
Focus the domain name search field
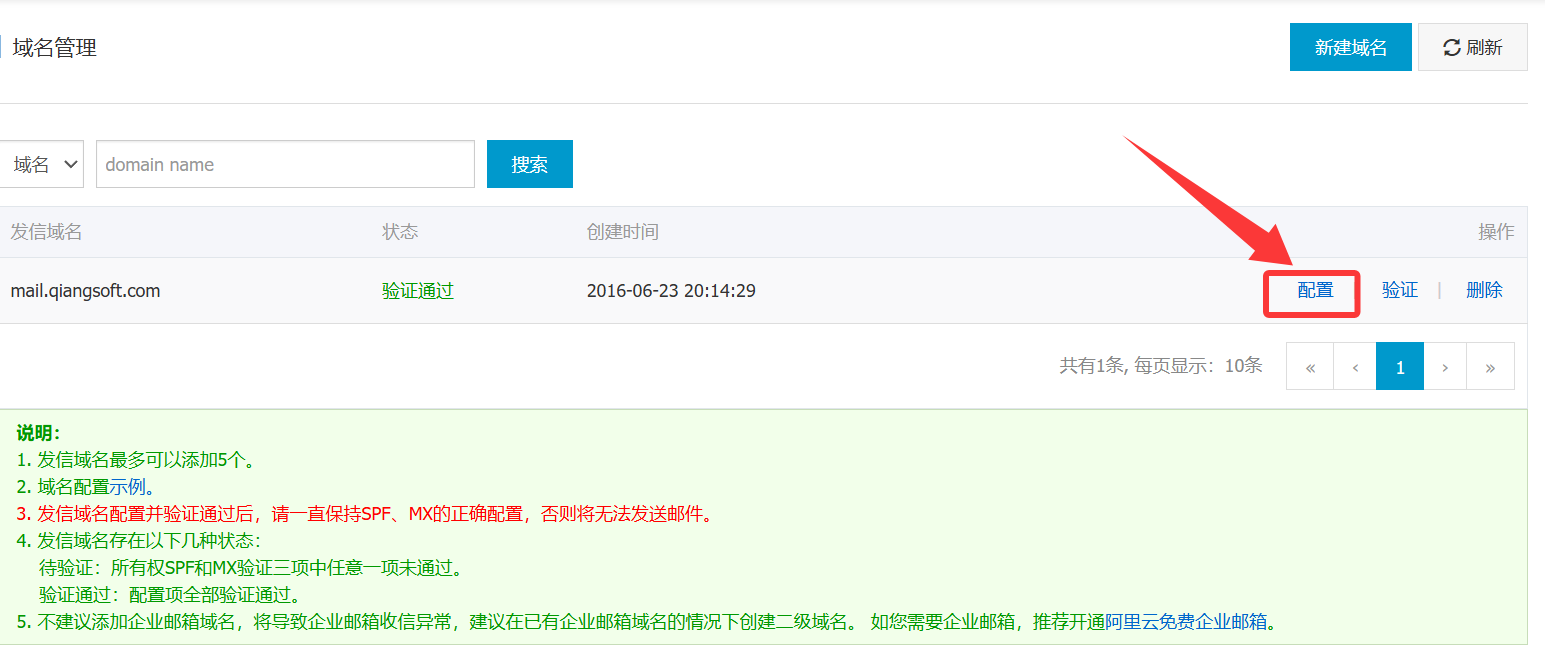point(285,164)
